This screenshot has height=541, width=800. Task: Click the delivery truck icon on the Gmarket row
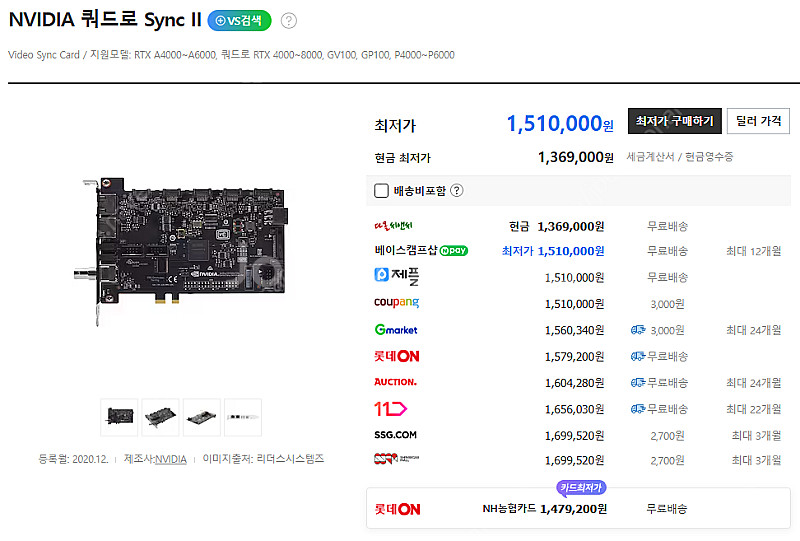(638, 330)
